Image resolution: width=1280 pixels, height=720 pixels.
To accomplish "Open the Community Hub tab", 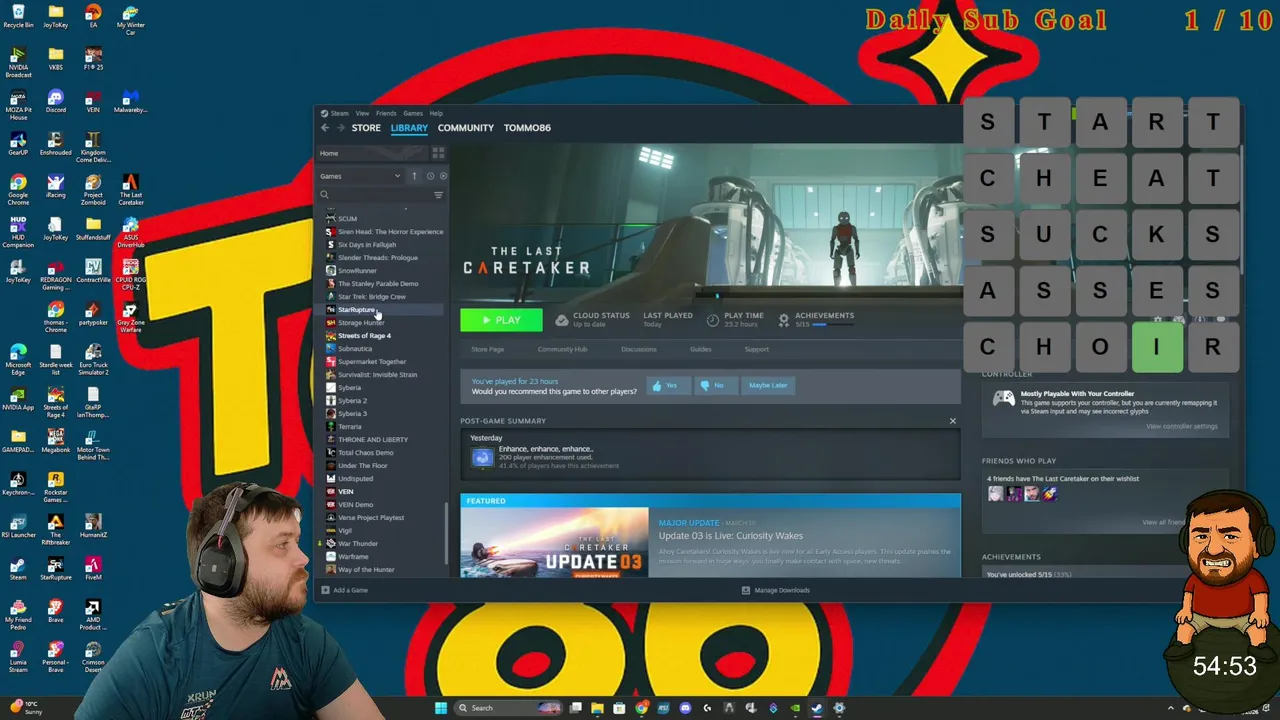I will 562,349.
